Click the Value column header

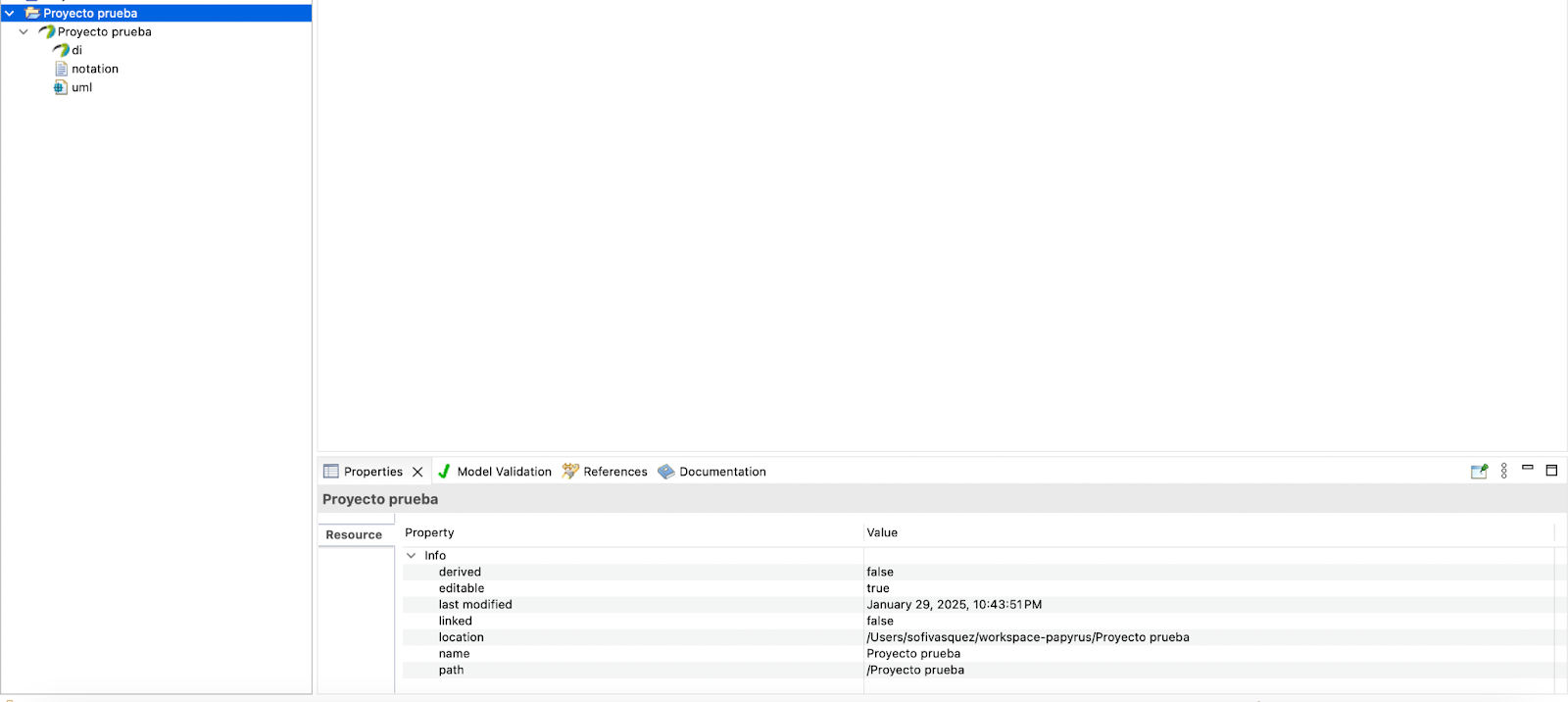tap(882, 533)
